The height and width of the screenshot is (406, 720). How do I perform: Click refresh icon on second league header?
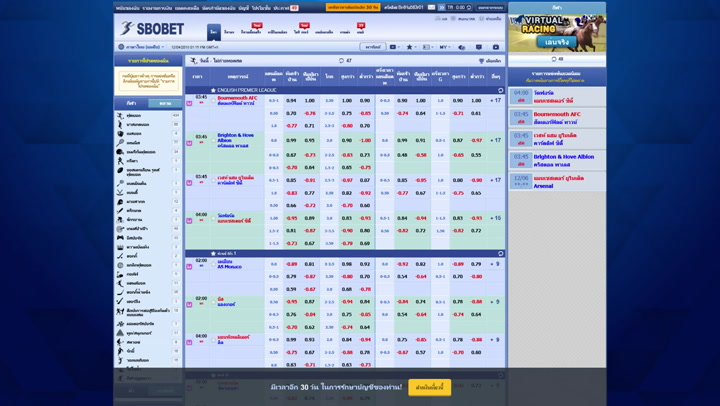click(501, 254)
